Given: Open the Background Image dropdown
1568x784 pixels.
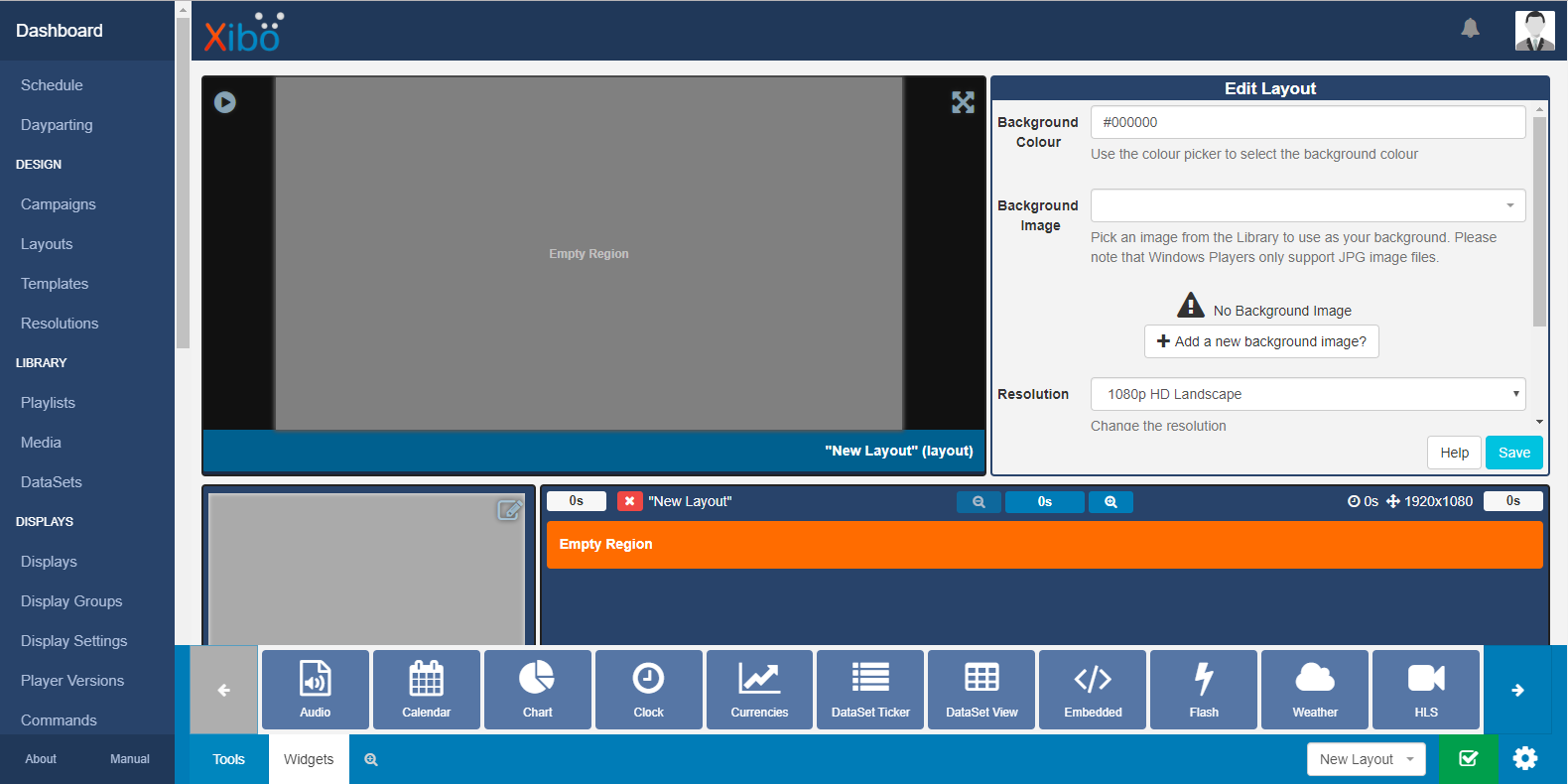Looking at the screenshot, I should tap(1308, 205).
